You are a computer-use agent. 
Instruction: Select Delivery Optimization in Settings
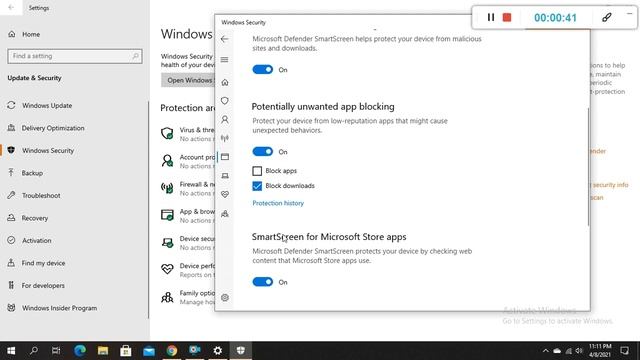click(74, 128)
